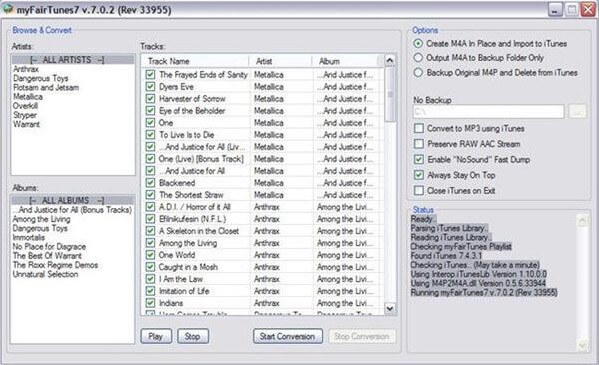Select Overkill in the Artists list
This screenshot has width=599, height=365.
[x=73, y=106]
